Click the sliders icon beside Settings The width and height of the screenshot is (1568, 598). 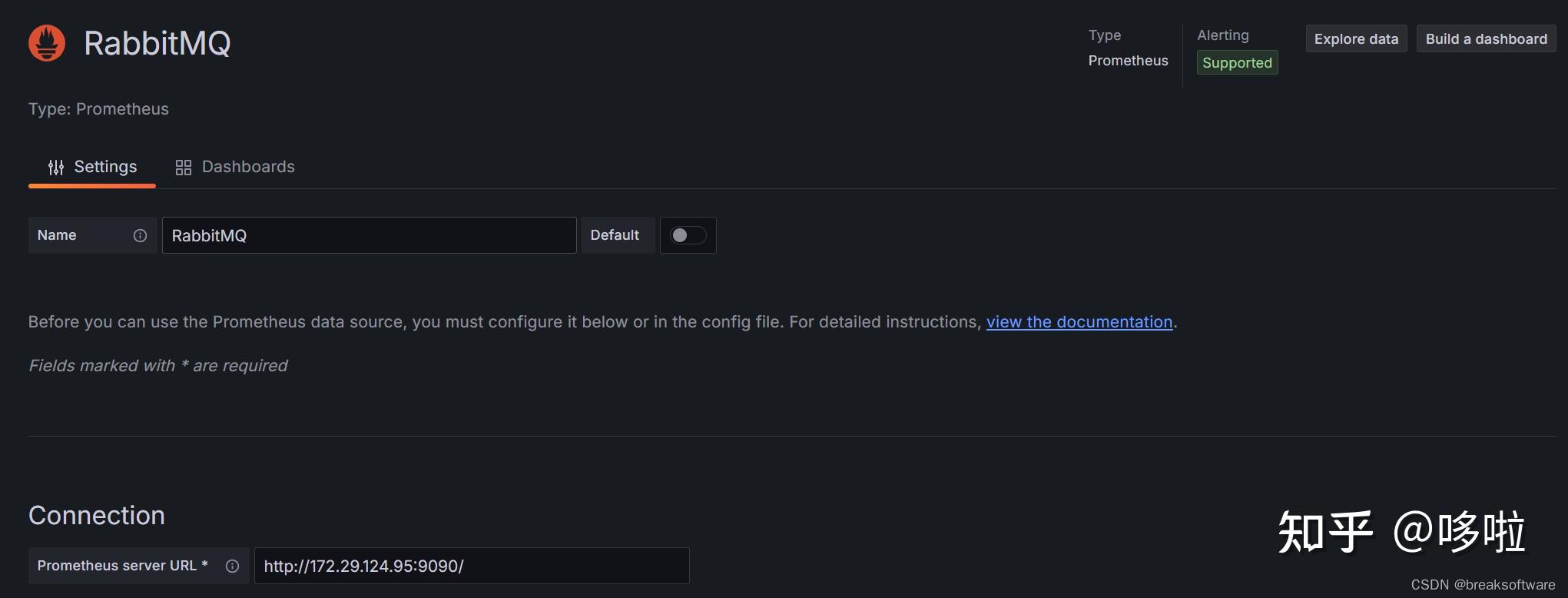click(x=56, y=168)
